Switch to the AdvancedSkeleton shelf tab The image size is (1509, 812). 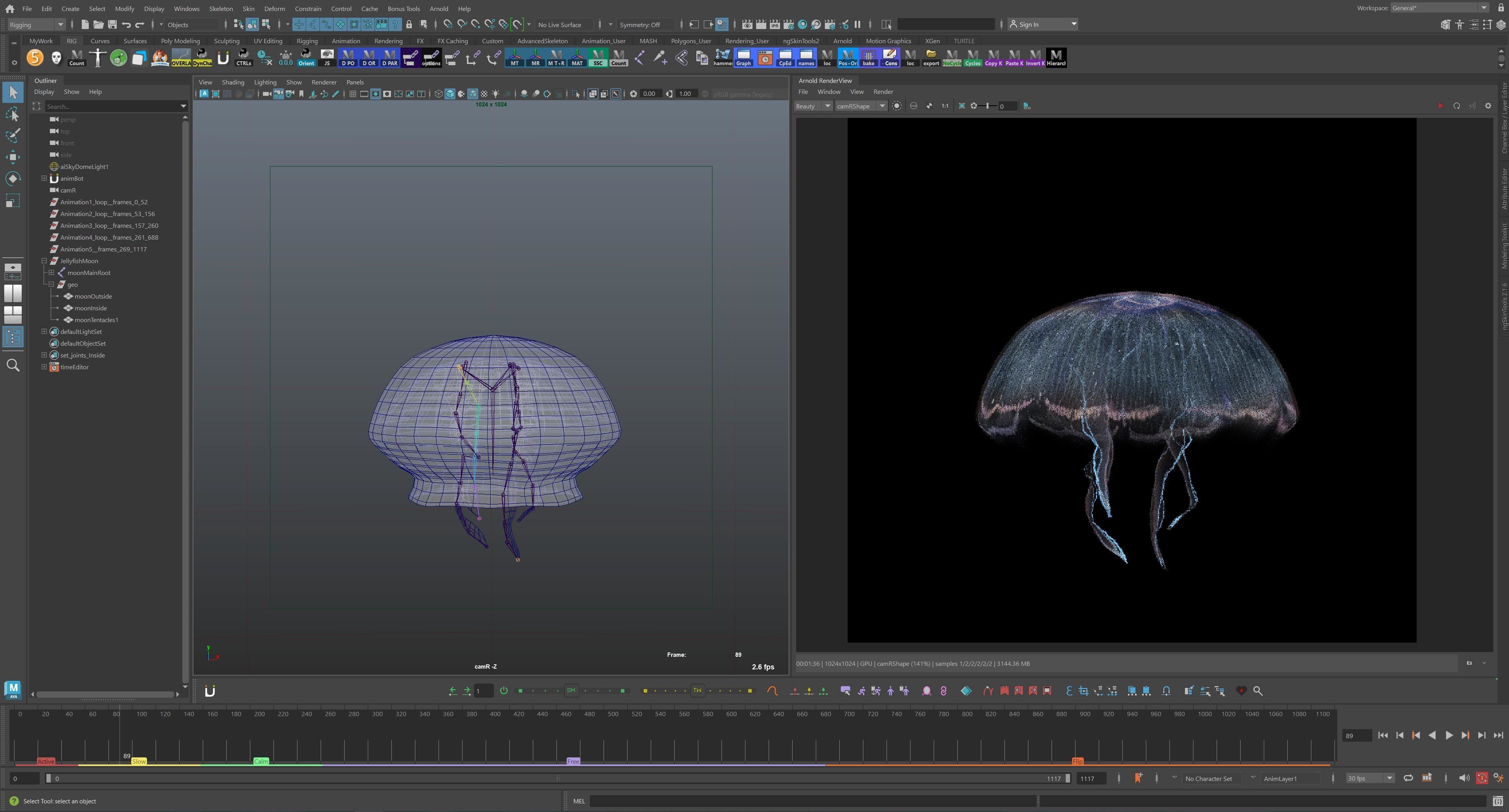[542, 41]
